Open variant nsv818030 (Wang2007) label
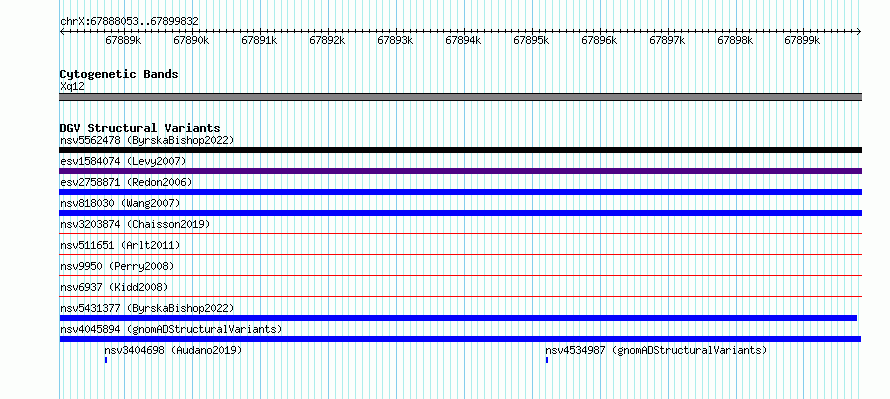Screen dimensions: 890x399 tap(120, 203)
